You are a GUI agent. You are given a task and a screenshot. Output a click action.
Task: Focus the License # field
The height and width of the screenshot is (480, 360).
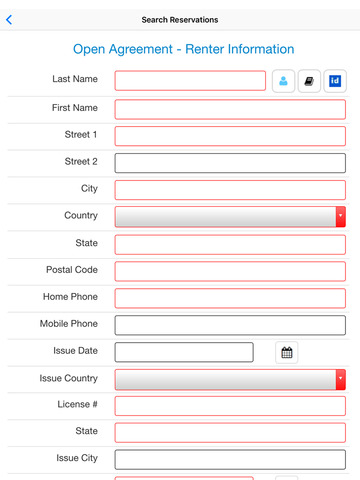(x=230, y=406)
